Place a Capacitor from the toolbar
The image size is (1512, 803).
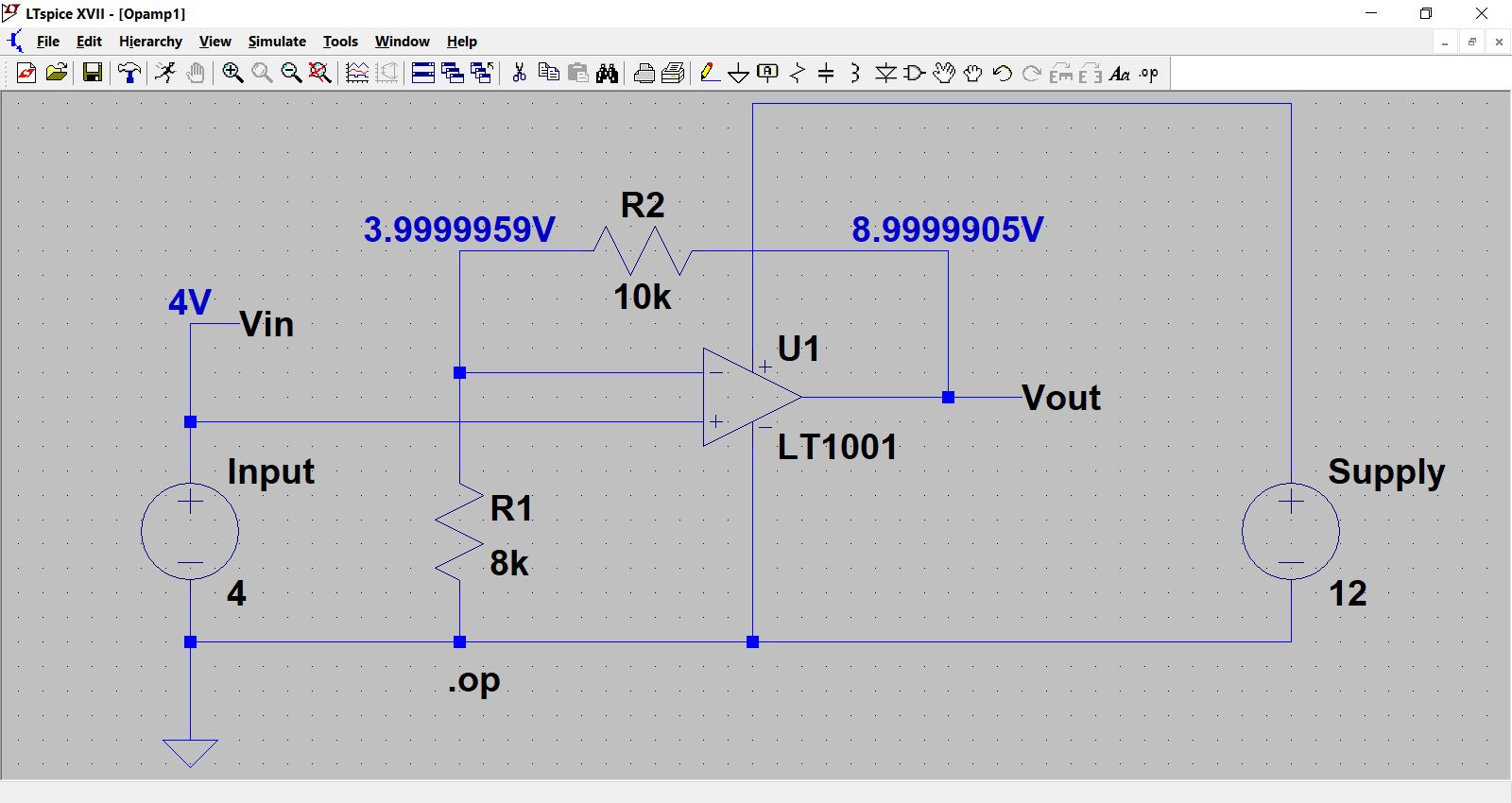826,73
